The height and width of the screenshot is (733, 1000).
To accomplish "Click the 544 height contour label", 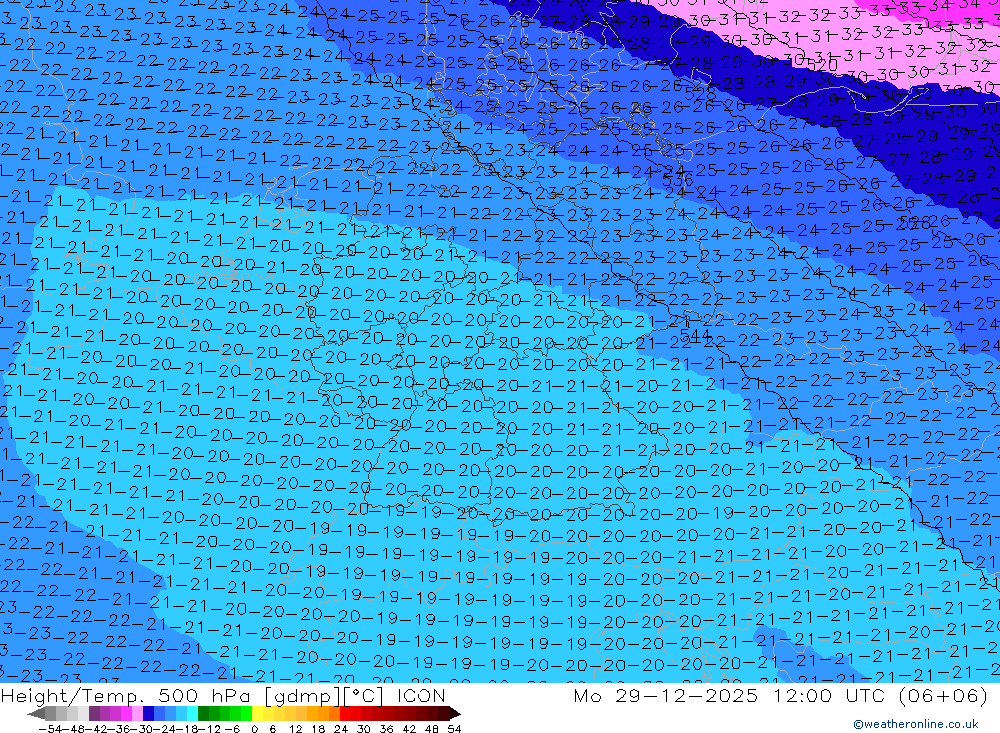I will [x=695, y=334].
